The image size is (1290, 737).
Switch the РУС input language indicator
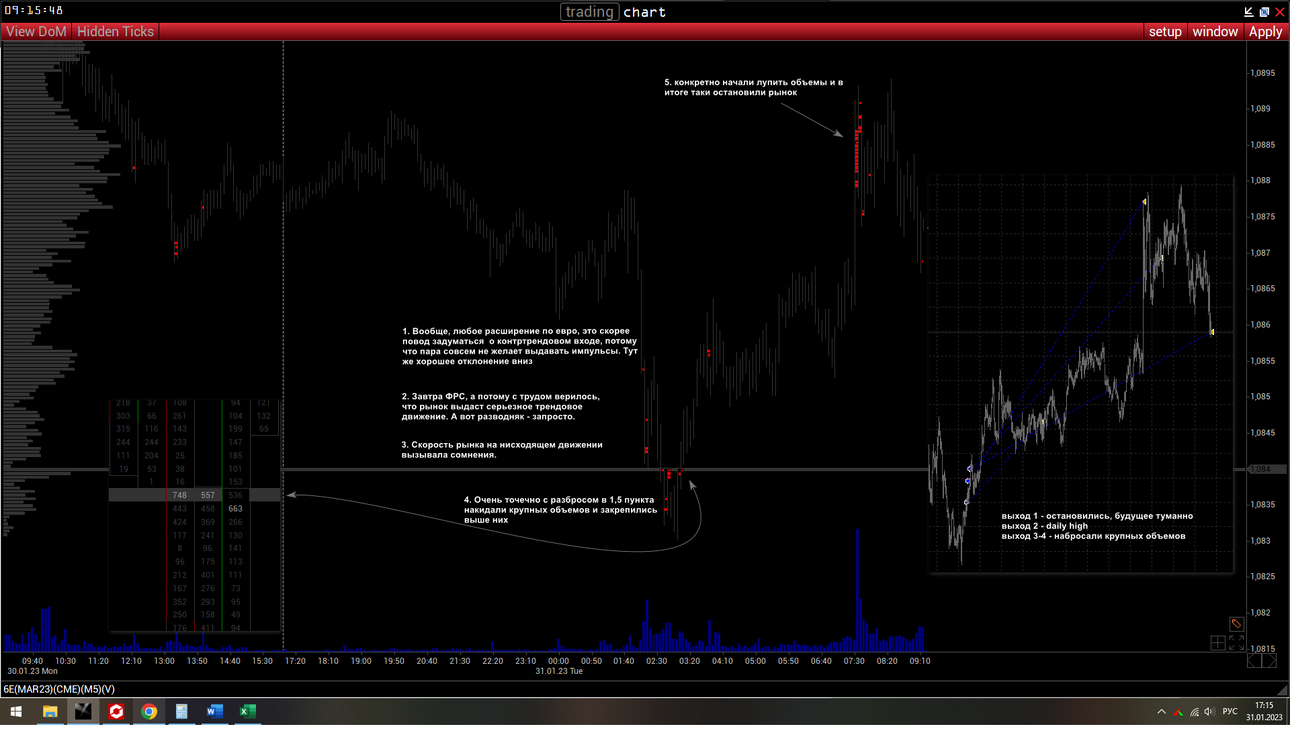1230,712
